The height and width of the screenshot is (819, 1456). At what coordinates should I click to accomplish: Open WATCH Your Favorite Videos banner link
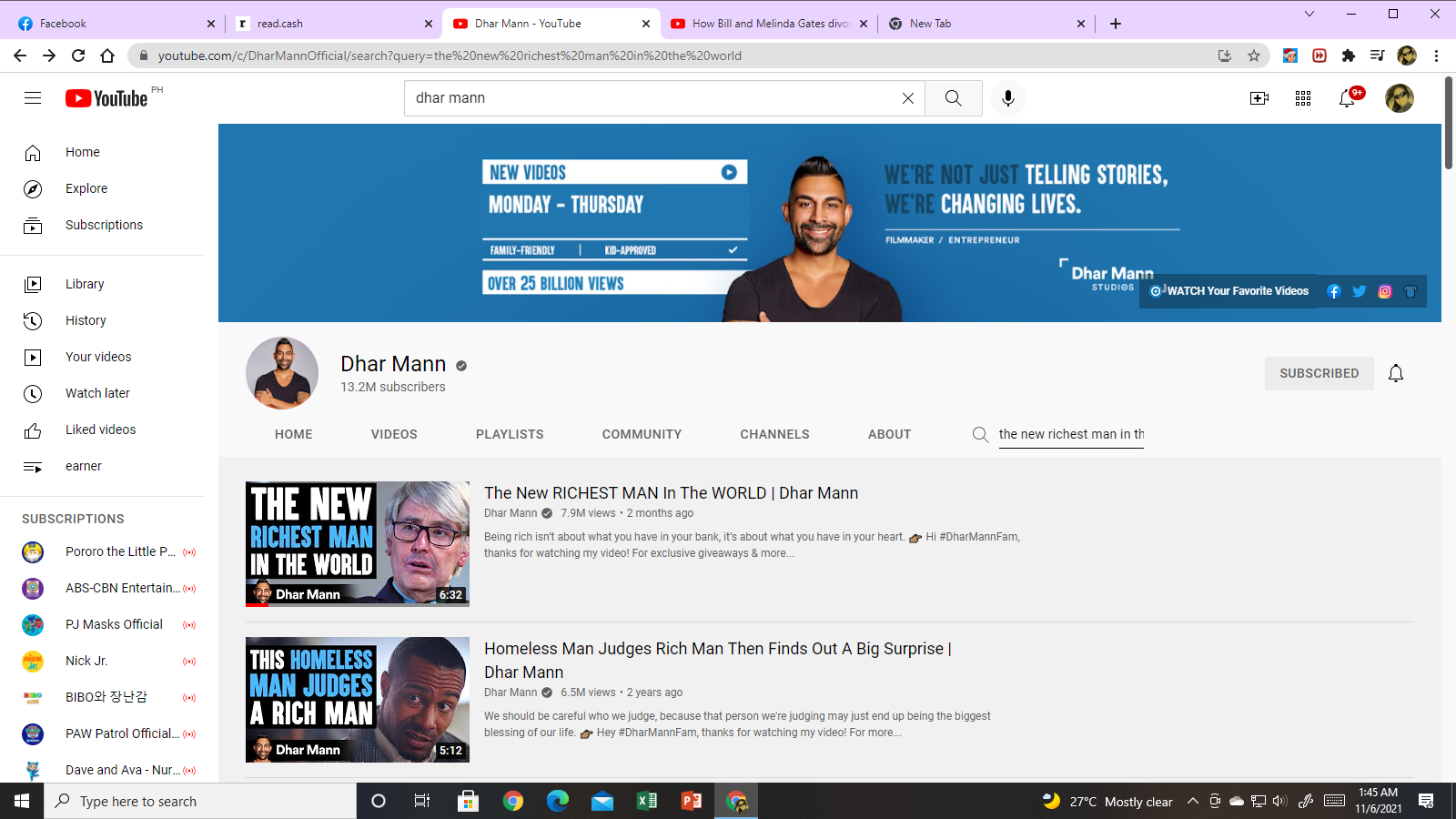tap(1229, 291)
